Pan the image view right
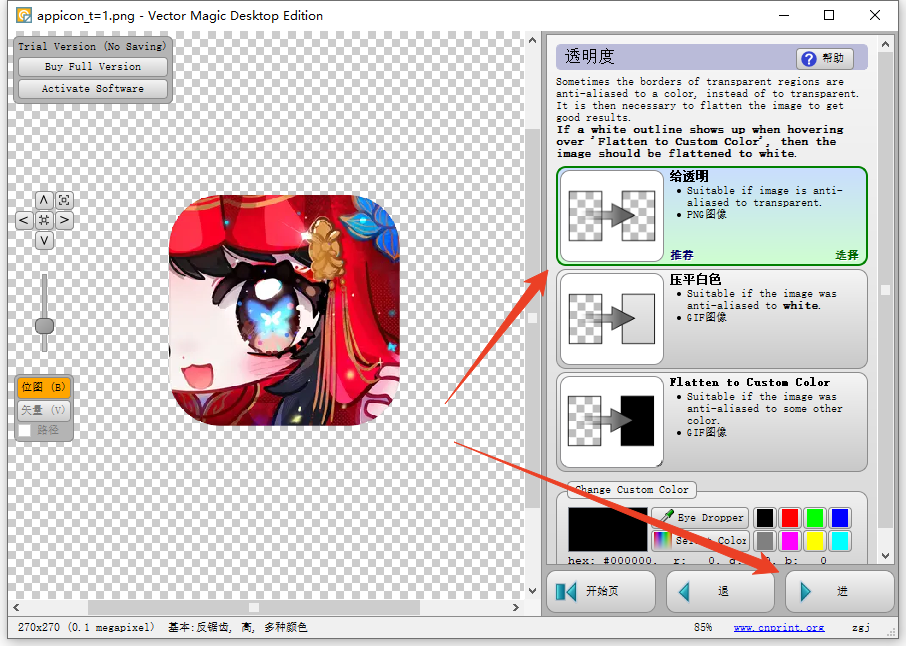906x646 pixels. click(64, 220)
